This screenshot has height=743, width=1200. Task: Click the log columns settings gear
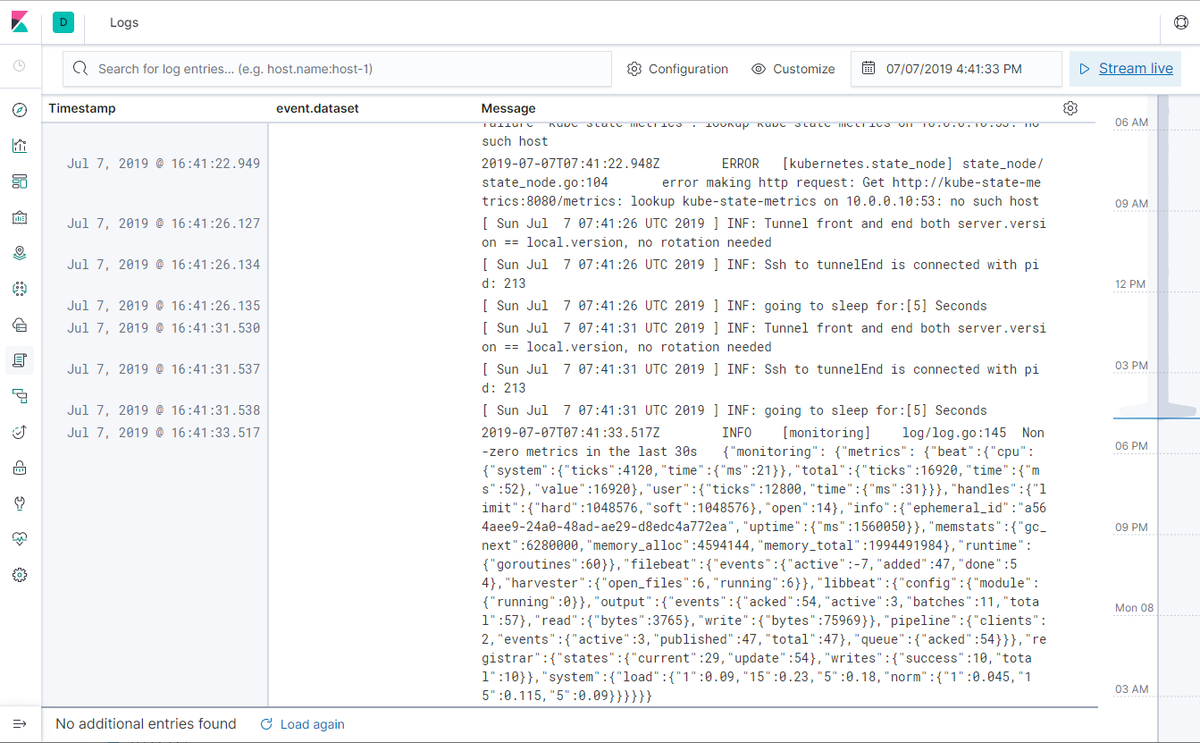tap(1070, 108)
